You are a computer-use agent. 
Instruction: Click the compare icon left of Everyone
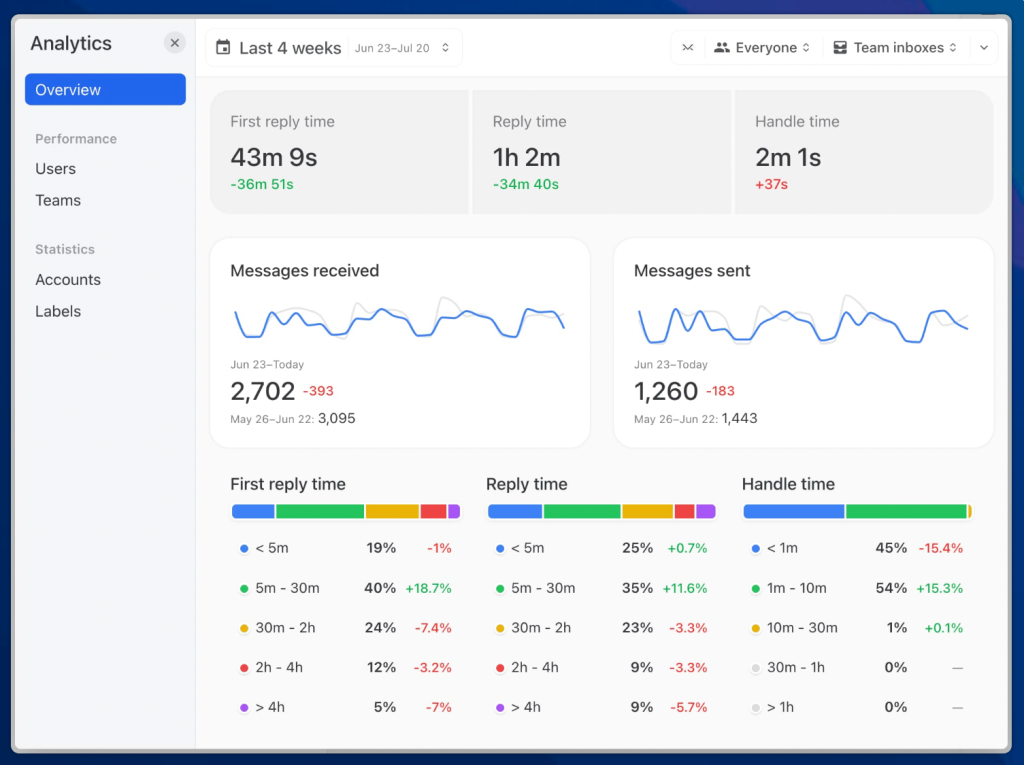(x=688, y=47)
